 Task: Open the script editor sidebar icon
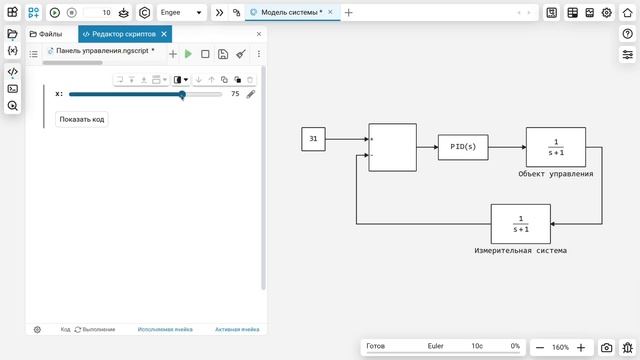pos(13,72)
